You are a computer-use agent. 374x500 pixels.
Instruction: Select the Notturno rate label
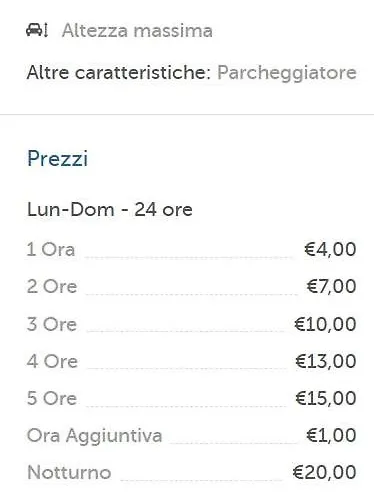pyautogui.click(x=69, y=473)
